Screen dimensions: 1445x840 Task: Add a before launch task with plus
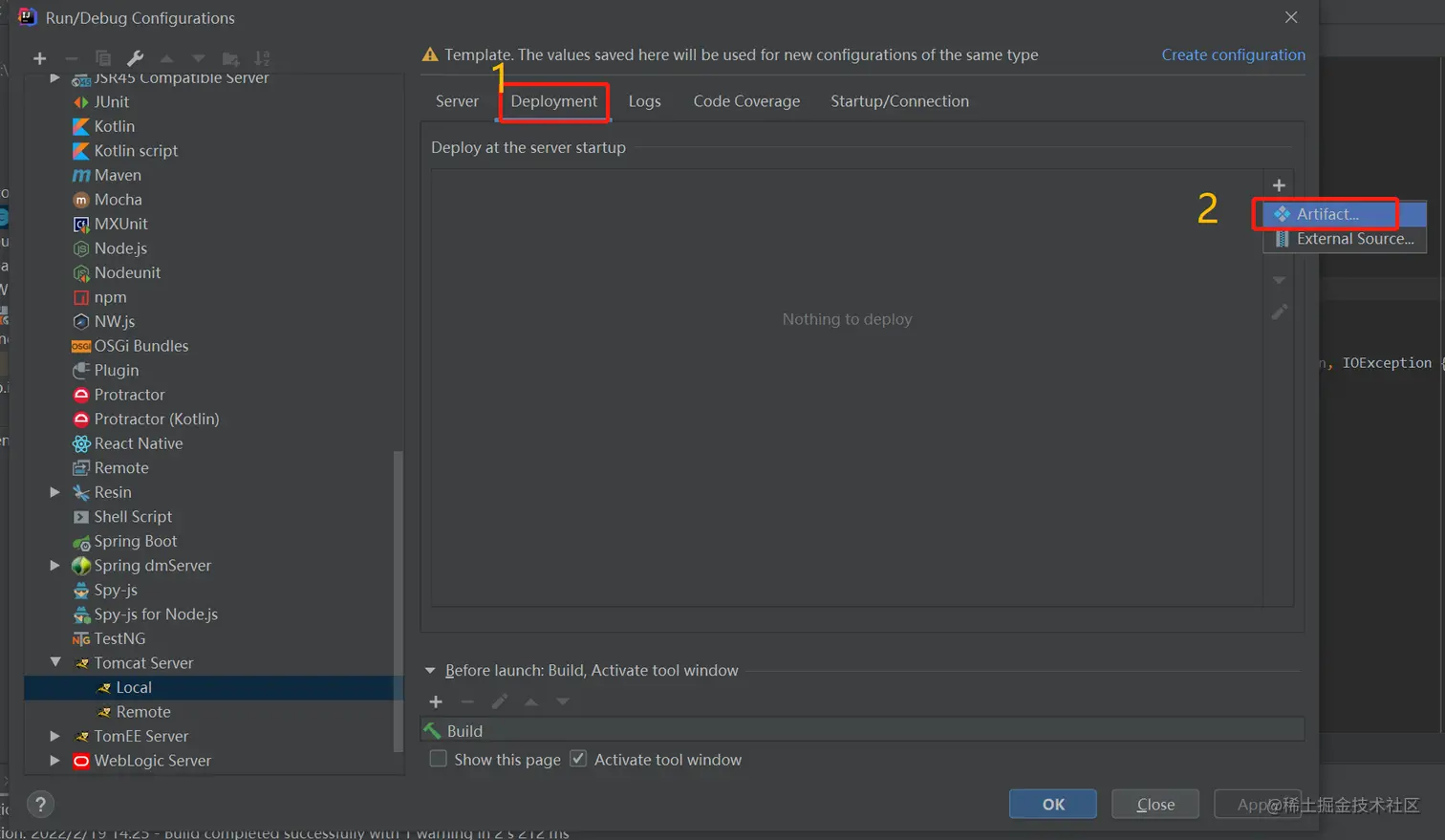pos(436,701)
